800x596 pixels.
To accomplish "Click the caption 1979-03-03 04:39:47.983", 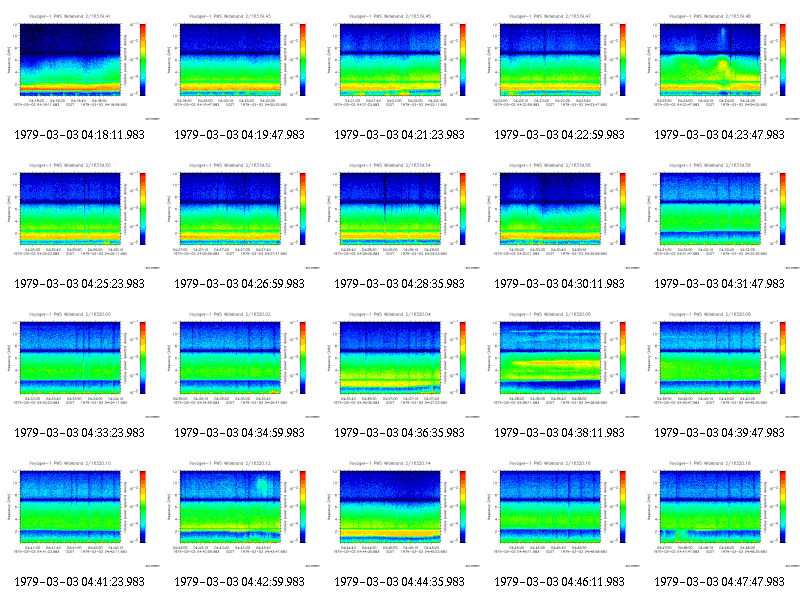I will coord(719,433).
